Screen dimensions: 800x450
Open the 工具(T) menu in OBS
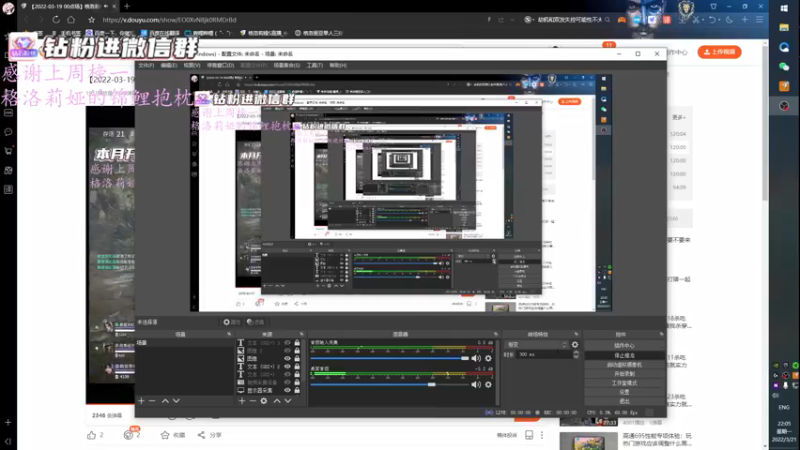coord(315,65)
